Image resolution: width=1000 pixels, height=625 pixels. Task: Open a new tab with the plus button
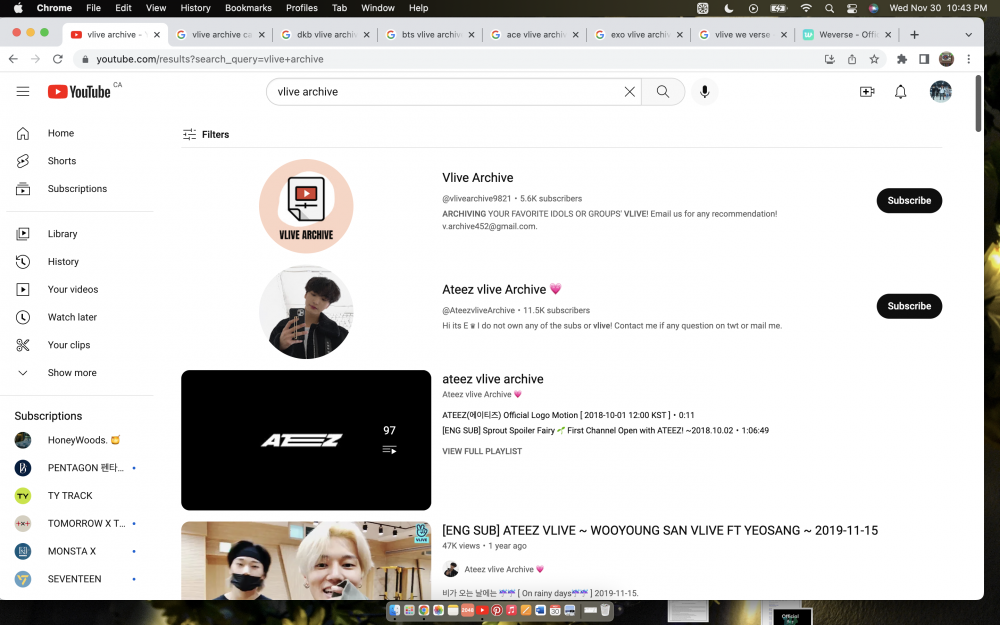915,34
